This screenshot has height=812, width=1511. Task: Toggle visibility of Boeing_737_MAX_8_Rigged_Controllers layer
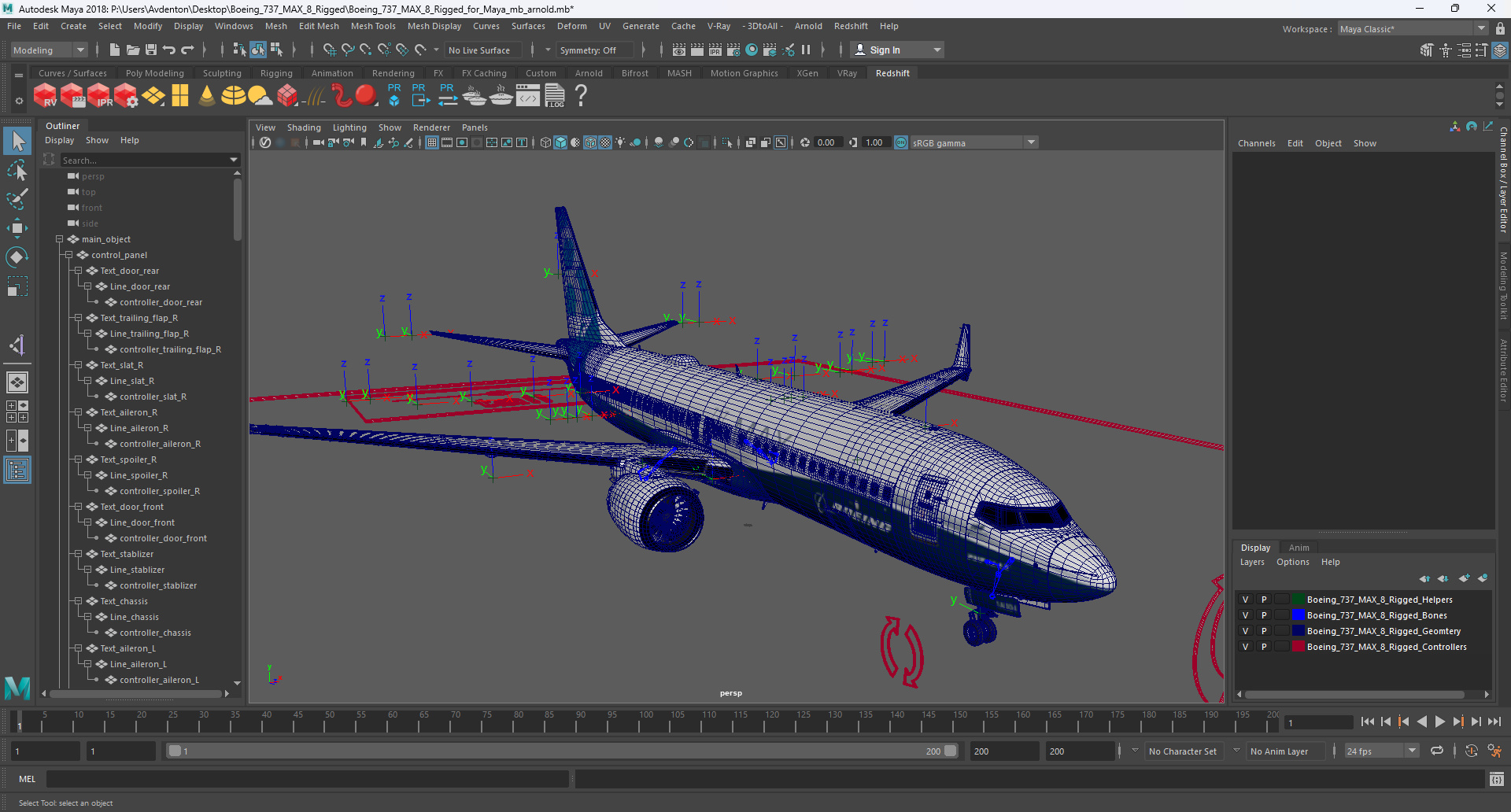[x=1245, y=647]
